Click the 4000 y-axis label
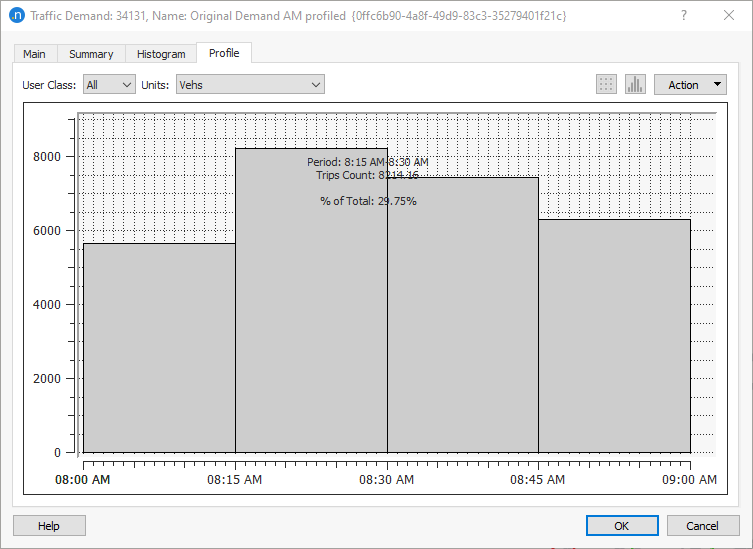Viewport: 753px width, 549px height. pos(47,305)
